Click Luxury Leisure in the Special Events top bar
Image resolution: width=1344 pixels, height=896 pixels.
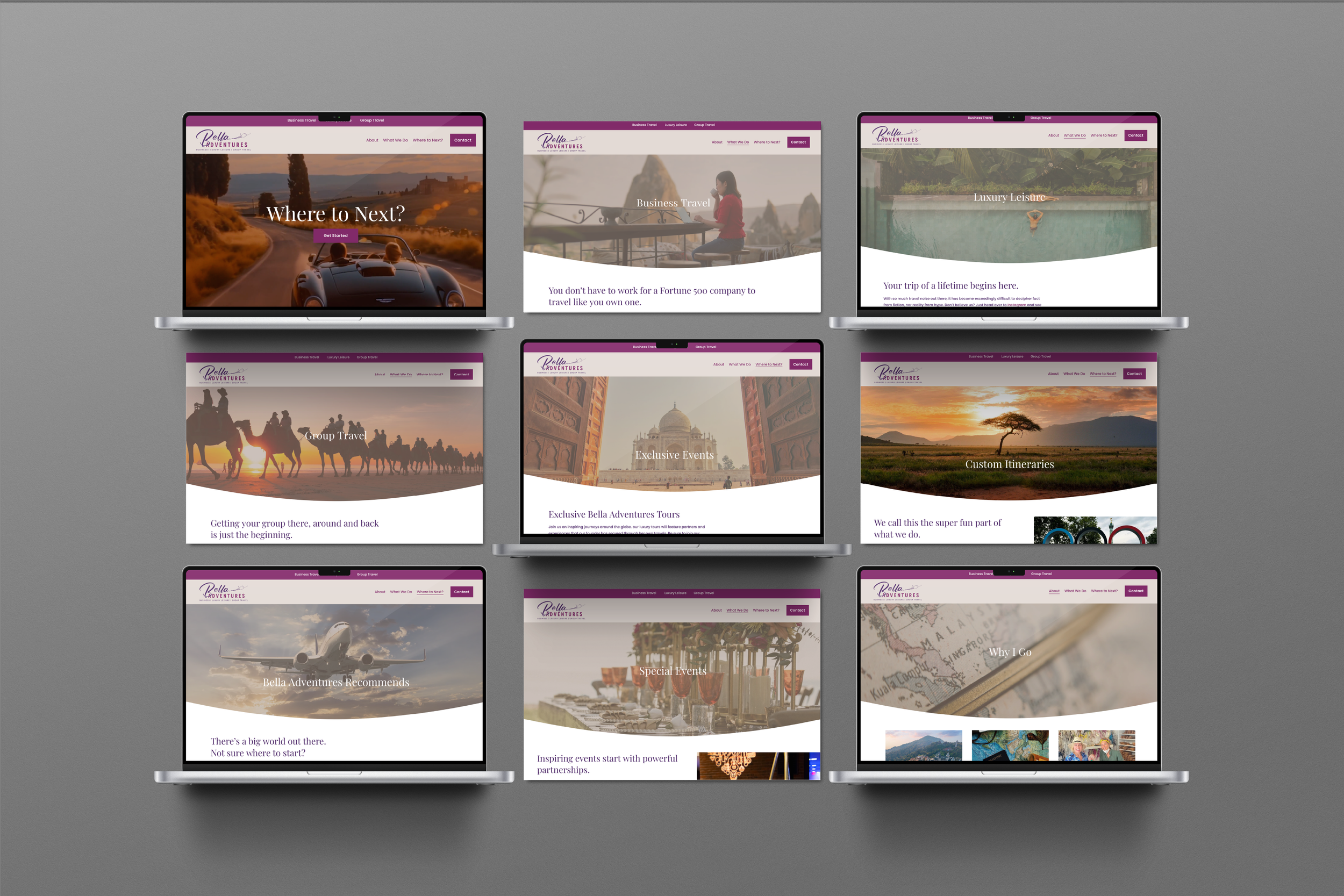[x=675, y=593]
